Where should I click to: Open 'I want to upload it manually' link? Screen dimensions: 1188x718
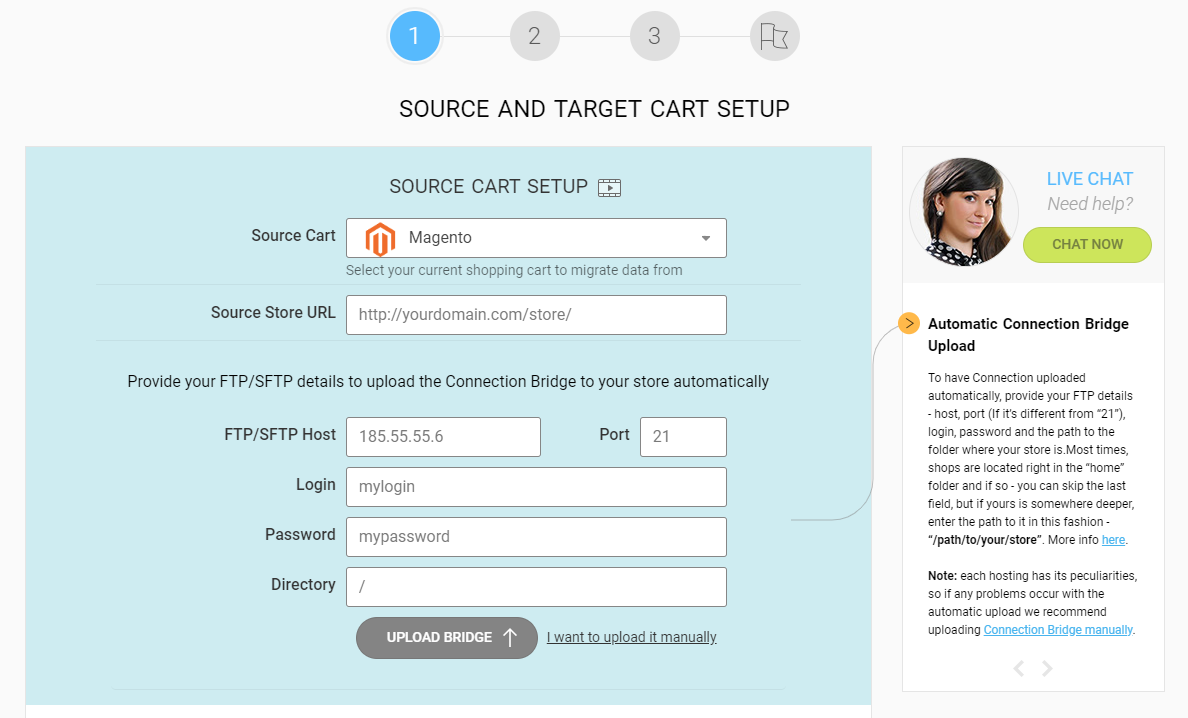[x=632, y=638]
